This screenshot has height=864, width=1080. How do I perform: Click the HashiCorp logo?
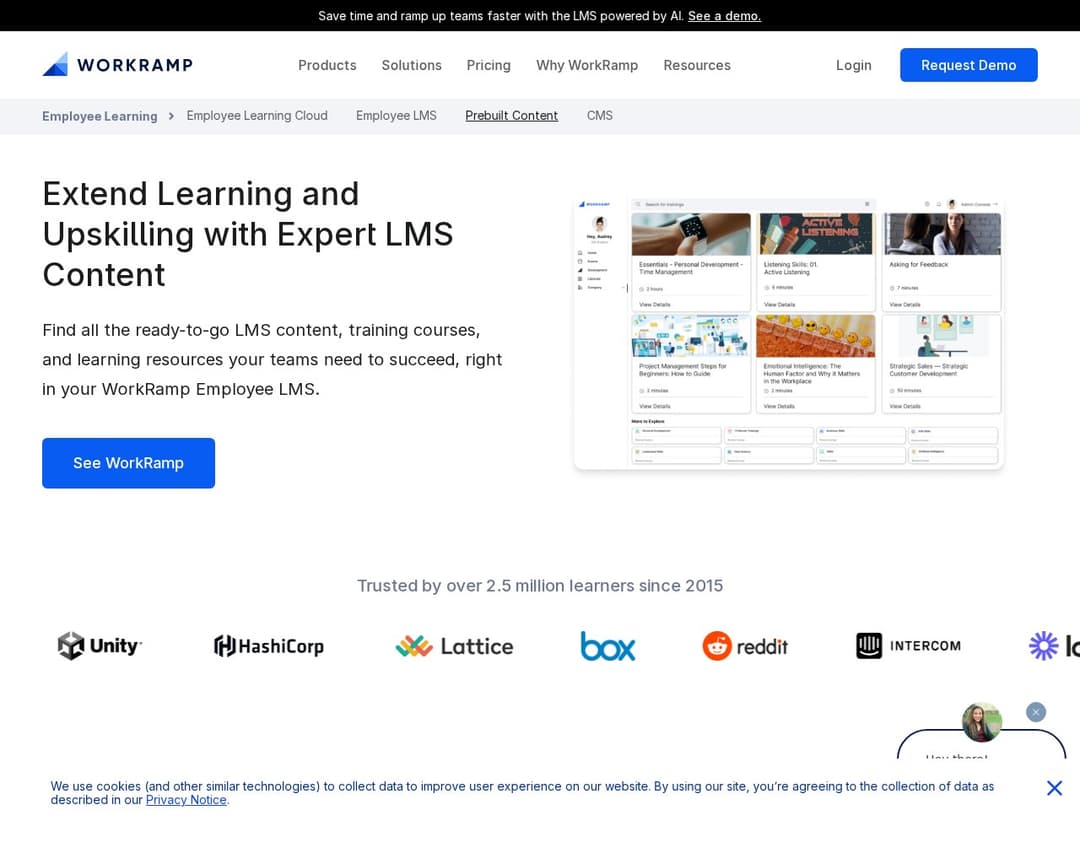(269, 646)
